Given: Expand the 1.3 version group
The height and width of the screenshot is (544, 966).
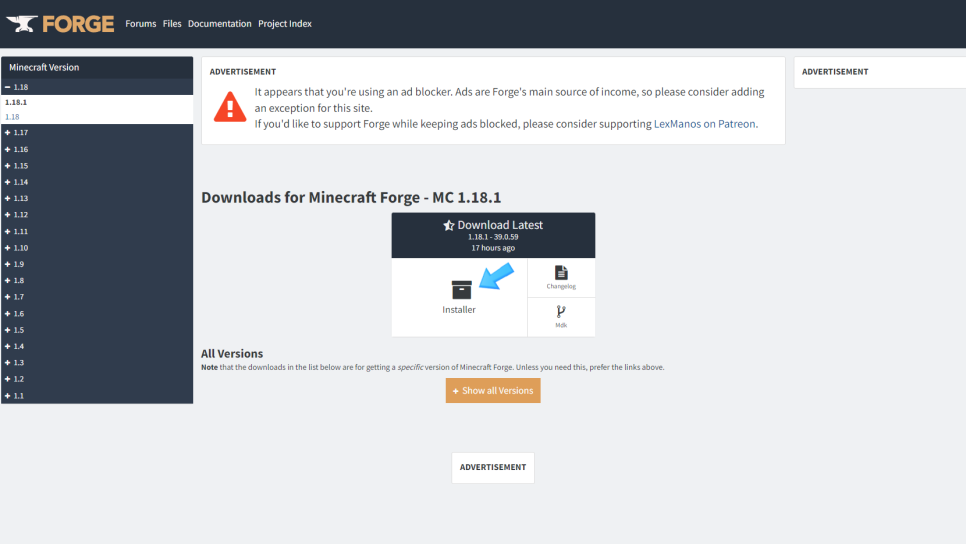Looking at the screenshot, I should pyautogui.click(x=97, y=362).
